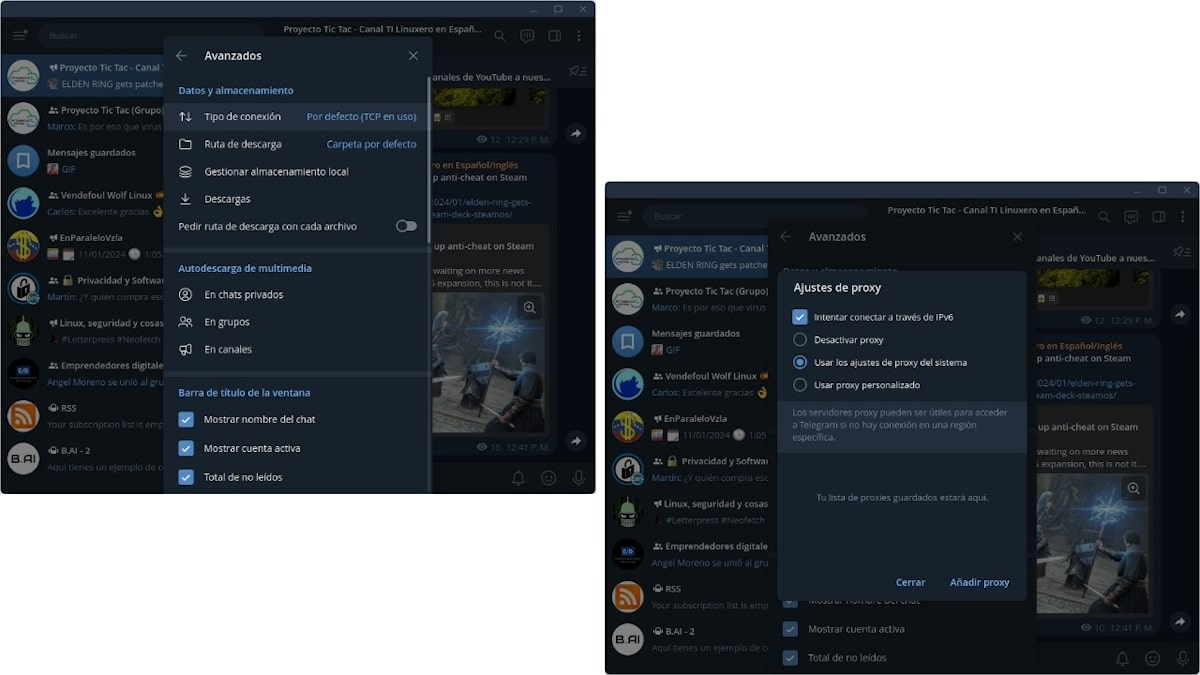Click search icon in right window header
Image resolution: width=1200 pixels, height=675 pixels.
click(1103, 217)
